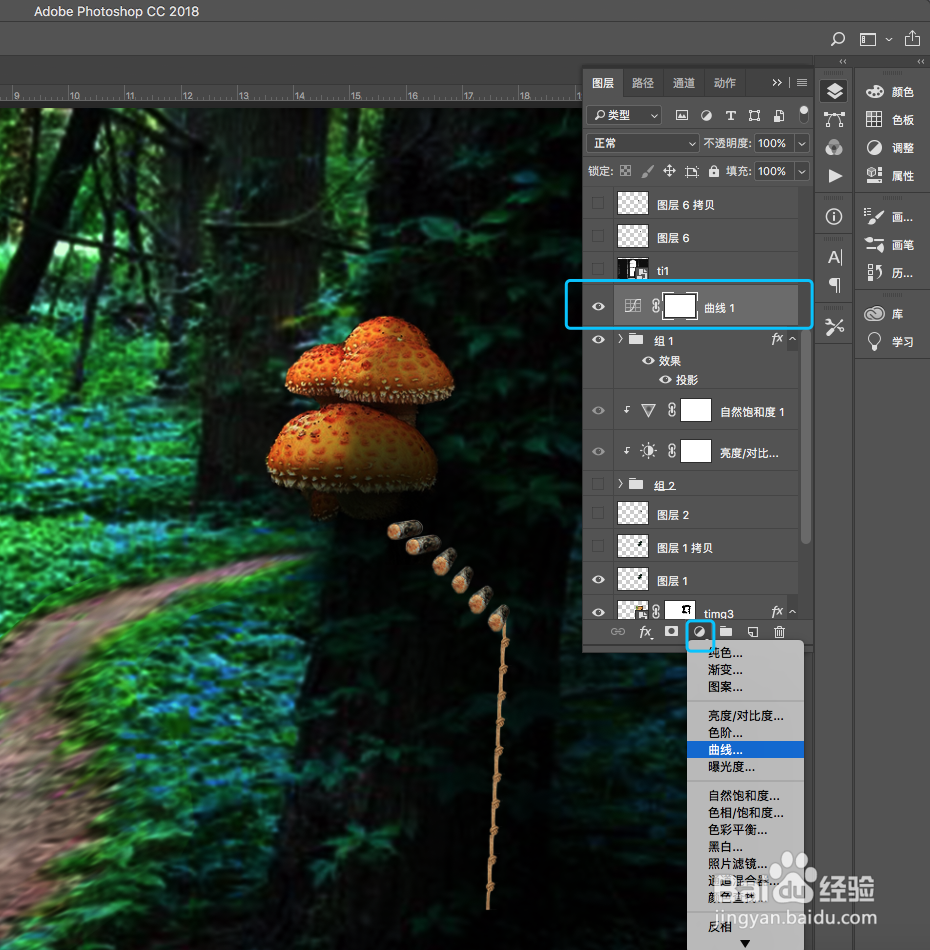The height and width of the screenshot is (950, 930).
Task: Open Info panel icon in dock
Action: [834, 216]
